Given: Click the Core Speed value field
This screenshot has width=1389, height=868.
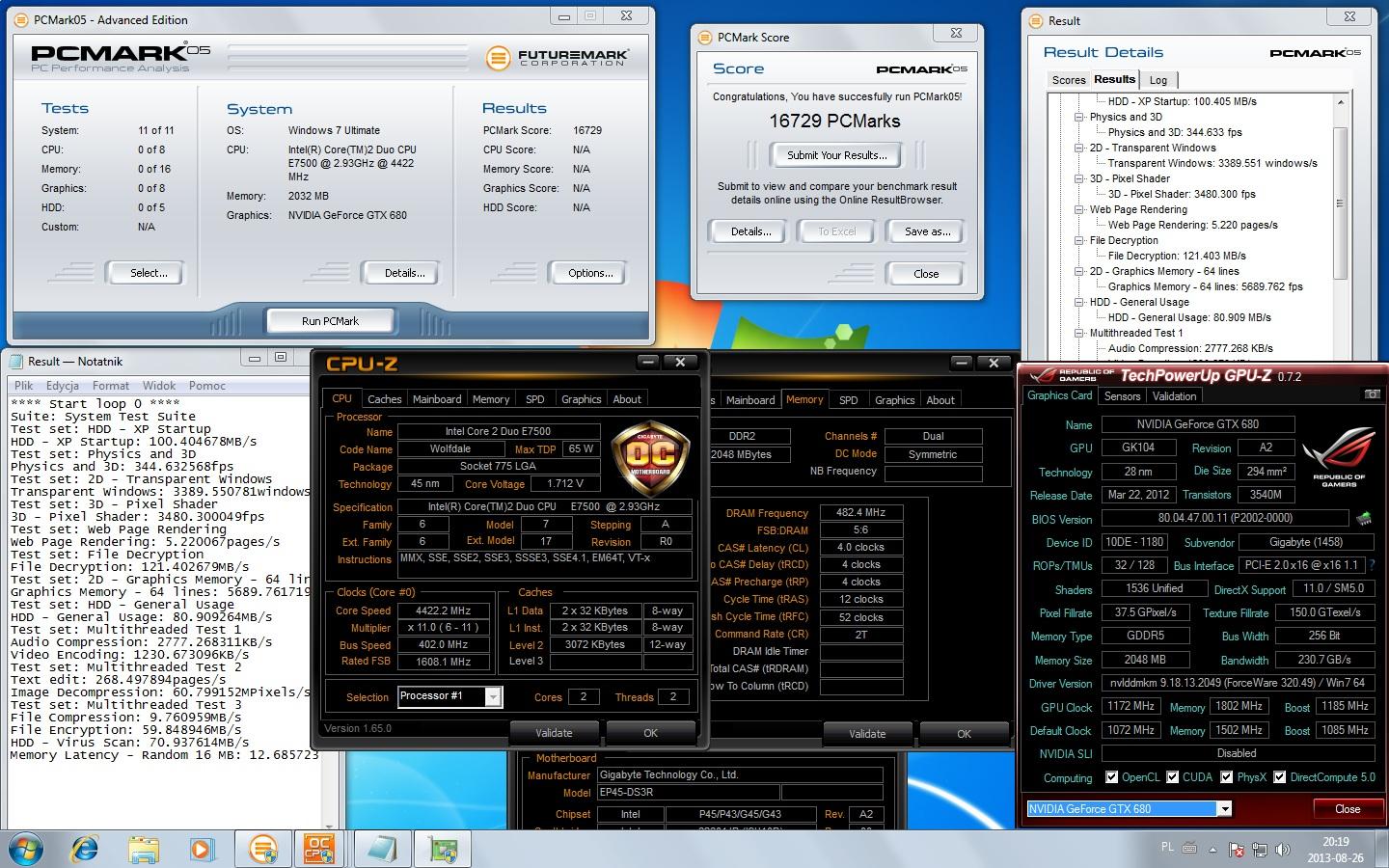Looking at the screenshot, I should (444, 610).
